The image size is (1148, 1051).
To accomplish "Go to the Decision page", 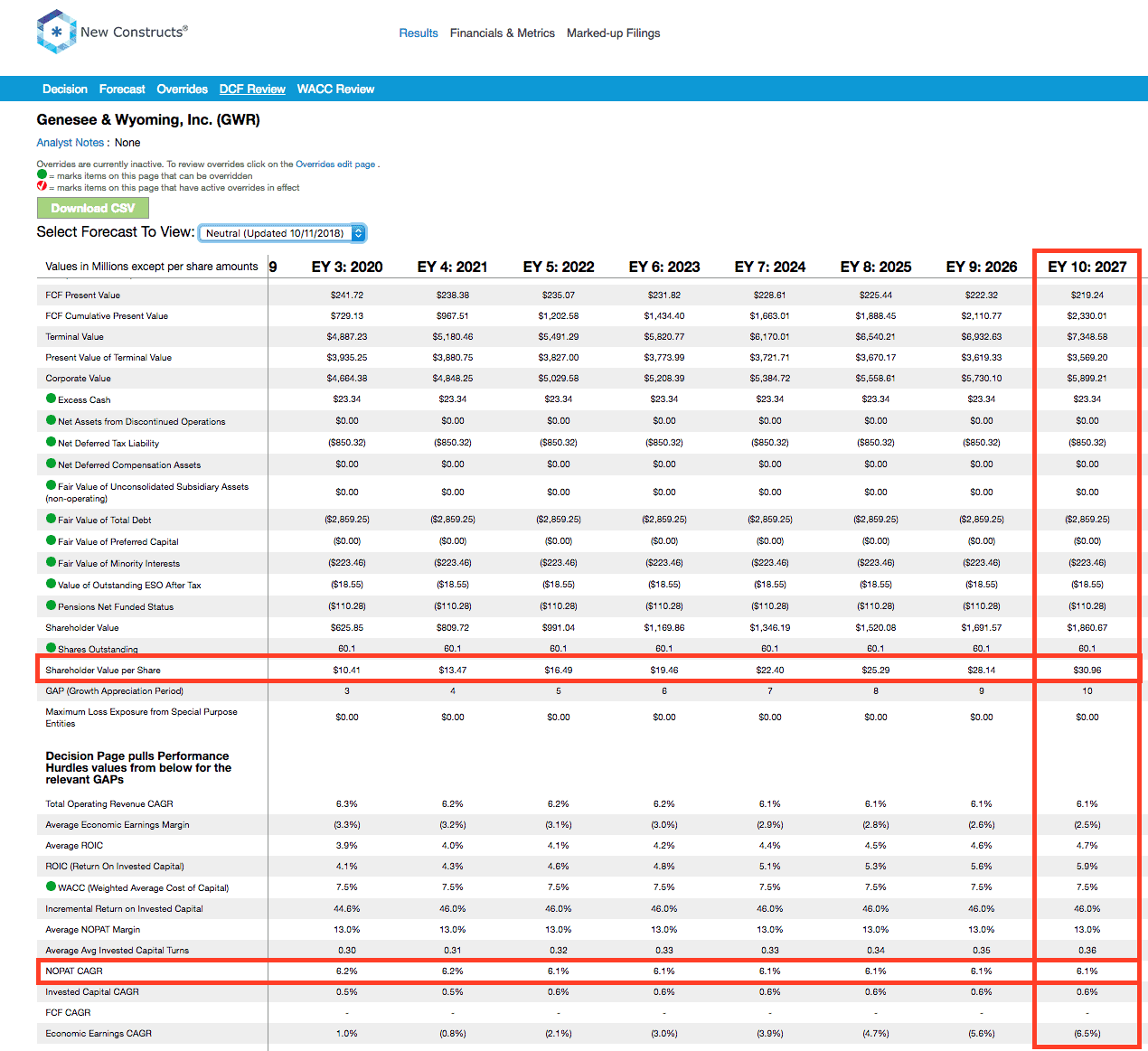I will 65,89.
